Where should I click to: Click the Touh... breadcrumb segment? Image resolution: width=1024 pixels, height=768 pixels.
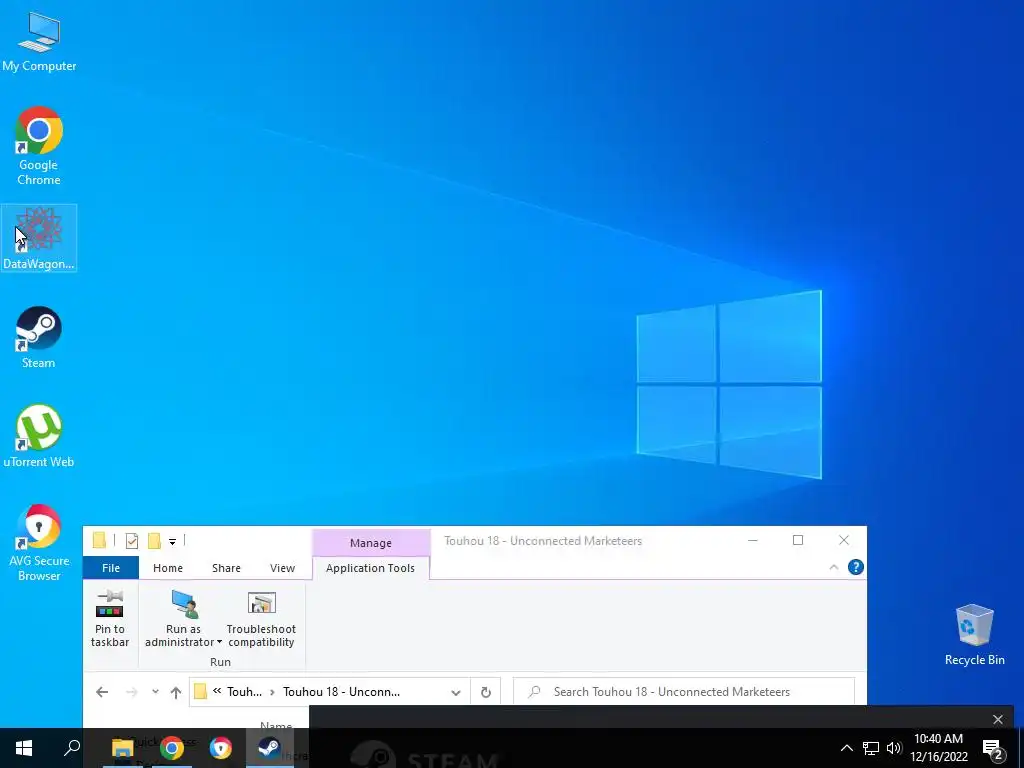(x=244, y=692)
